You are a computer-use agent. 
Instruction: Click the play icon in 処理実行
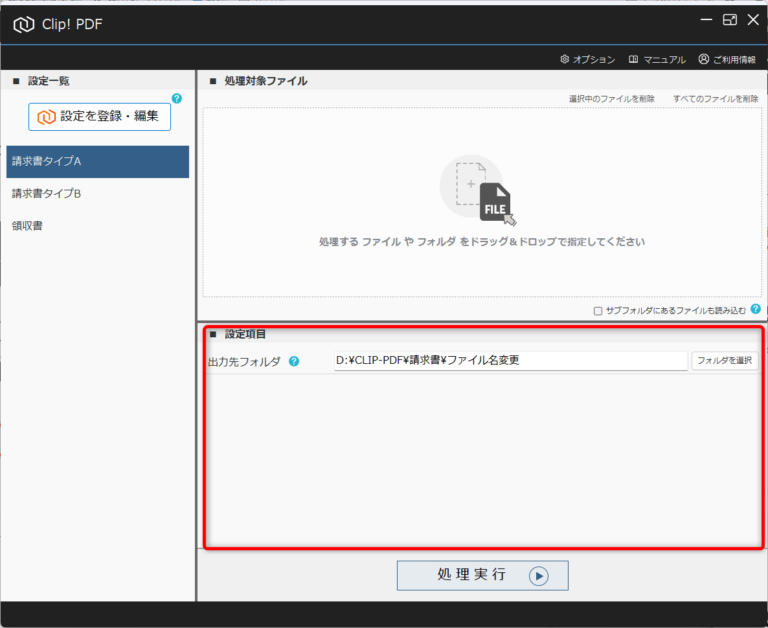(539, 576)
